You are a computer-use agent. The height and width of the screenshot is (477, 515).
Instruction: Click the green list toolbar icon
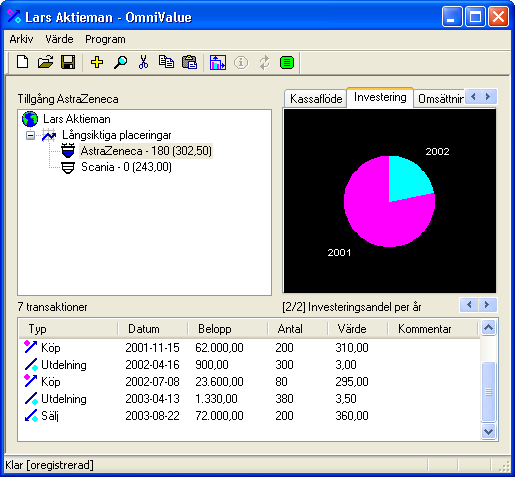click(287, 62)
